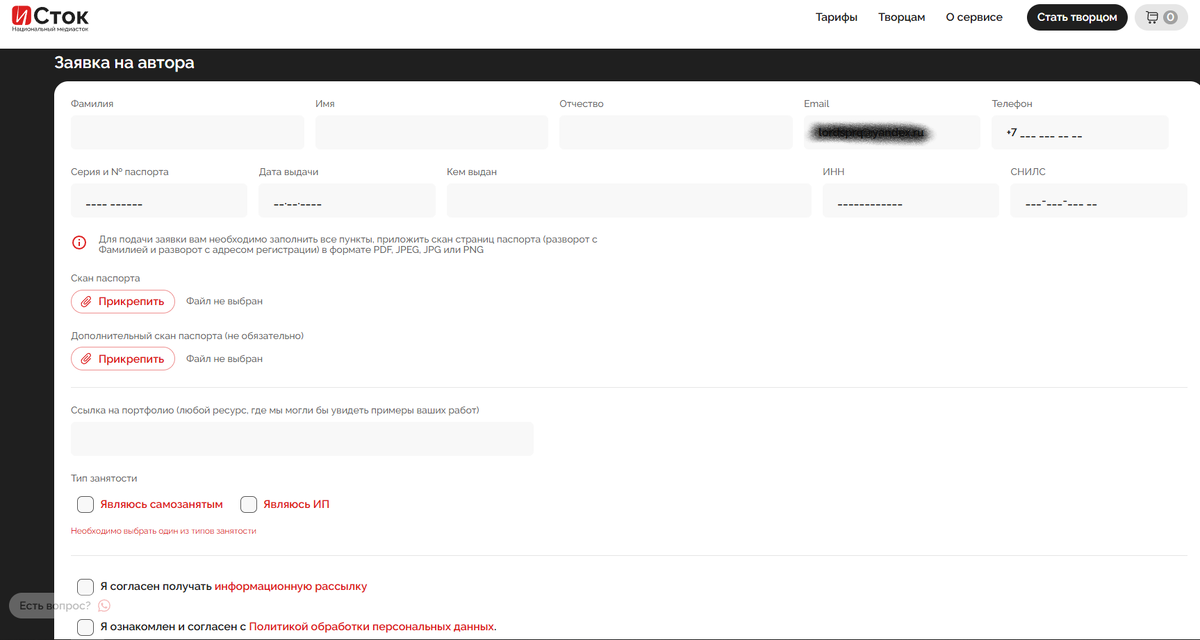
Task: Focus the Email input field
Action: click(x=892, y=132)
